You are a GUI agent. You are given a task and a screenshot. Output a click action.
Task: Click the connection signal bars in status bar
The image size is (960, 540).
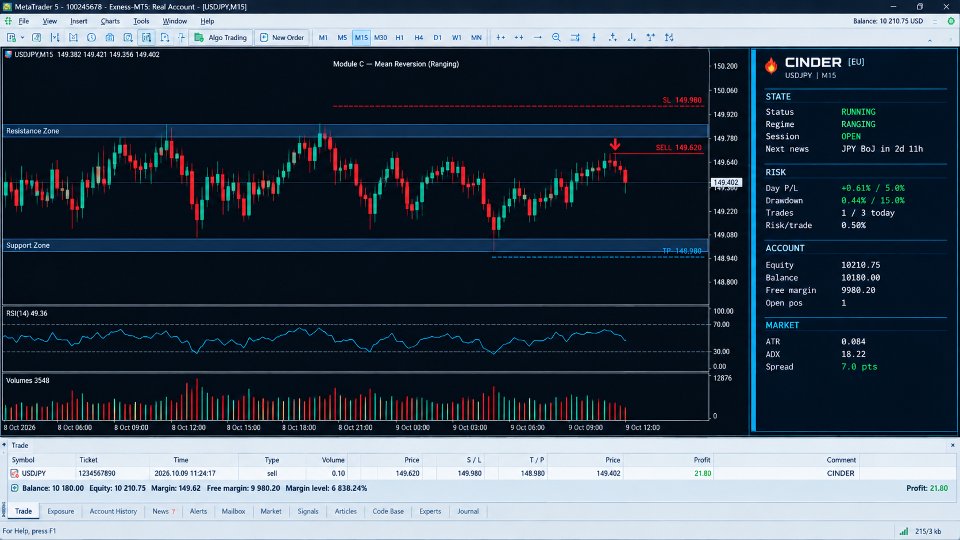(904, 531)
